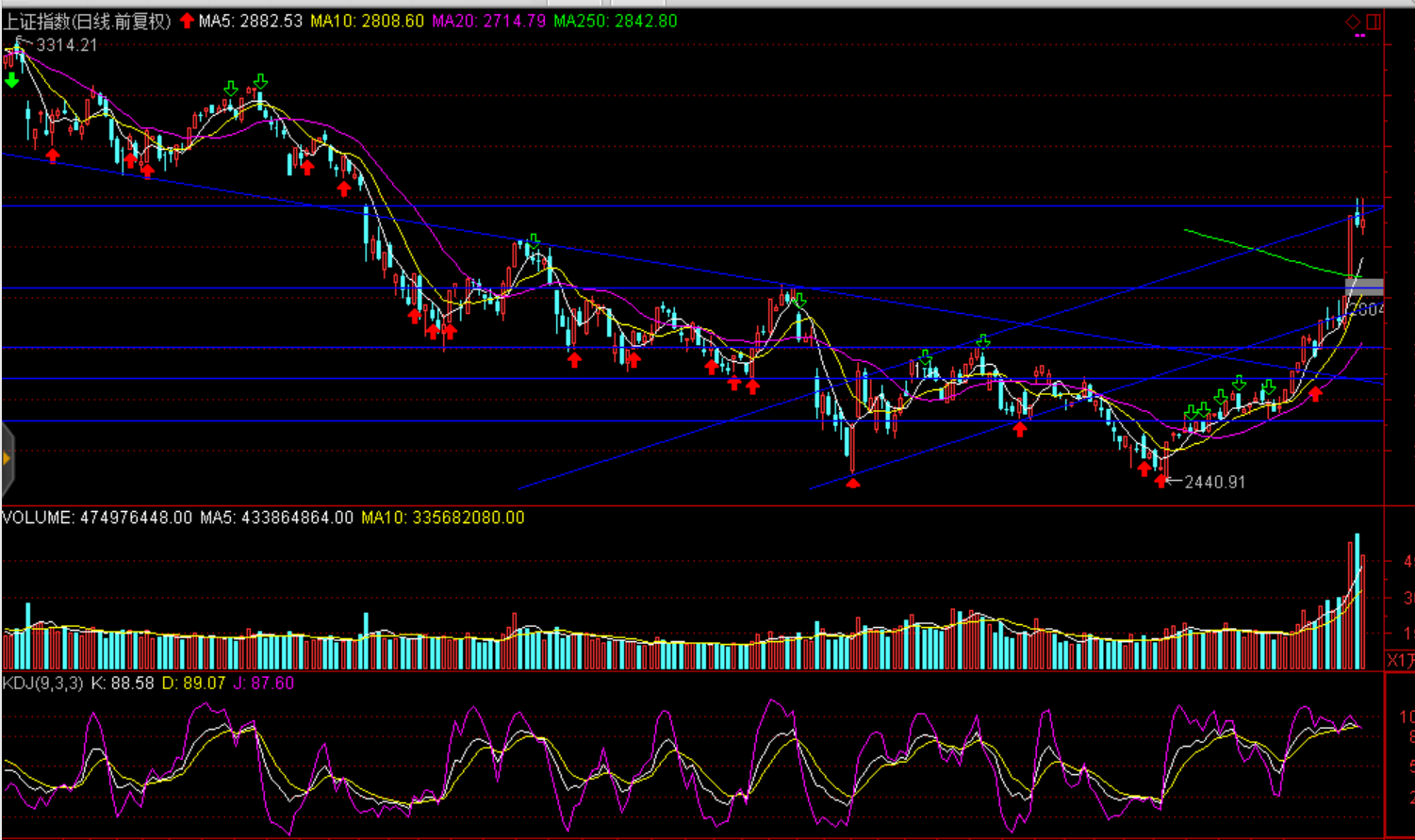The width and height of the screenshot is (1415, 840).
Task: Click the MA10 indicator value in header
Action: 367,21
